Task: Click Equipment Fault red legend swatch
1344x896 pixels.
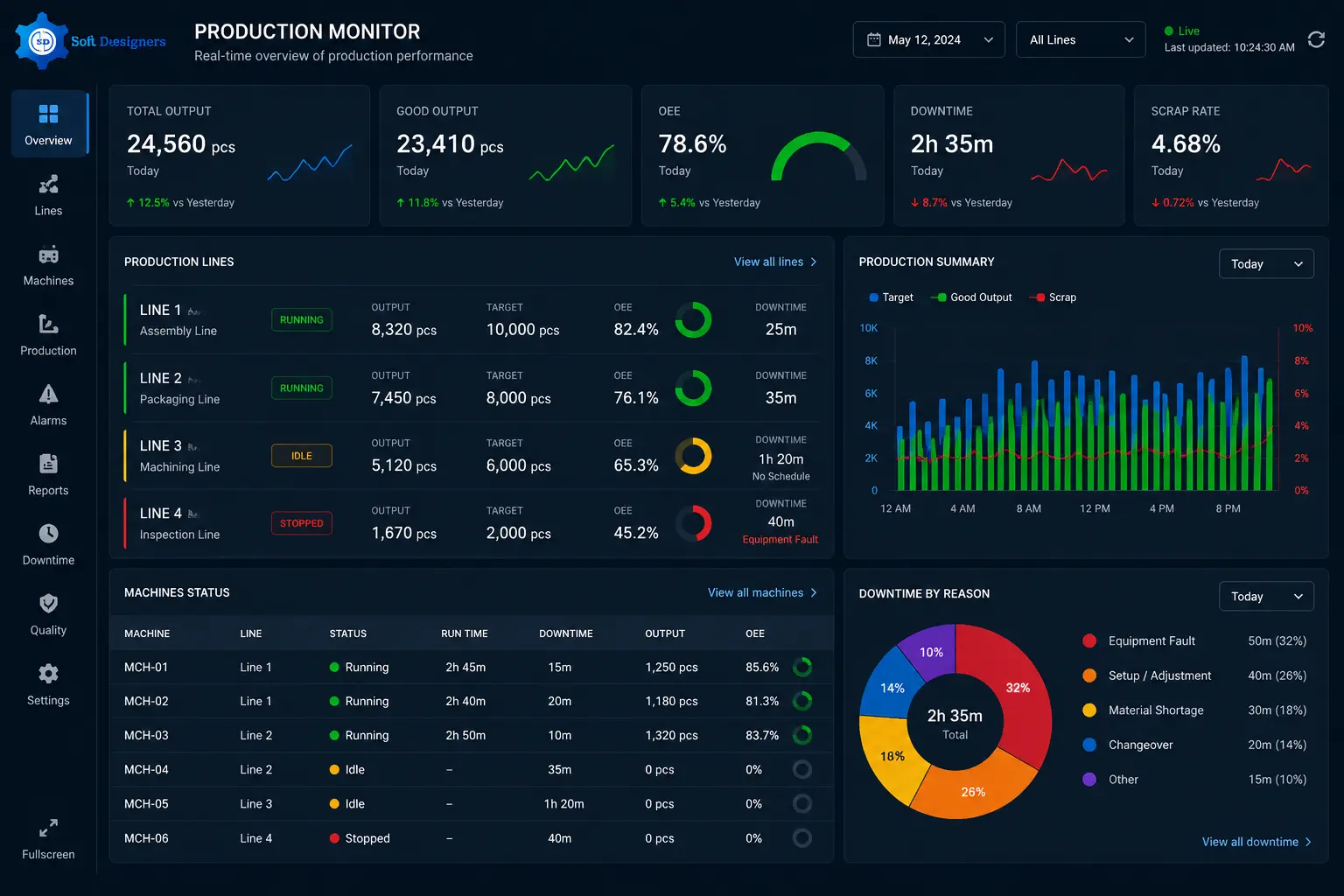Action: pyautogui.click(x=1089, y=640)
